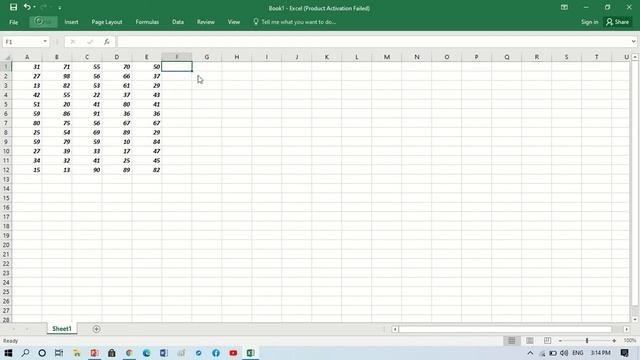Click the horizontal scrollbar right arrow
The image size is (640, 360).
point(627,329)
